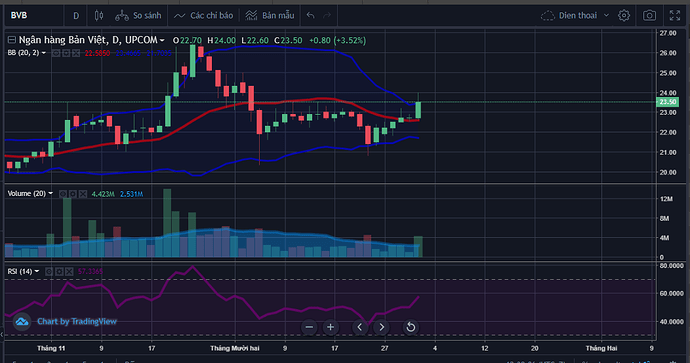Viewport: 690px width, 363px height.
Task: Remove the BB indicator
Action: (76, 53)
